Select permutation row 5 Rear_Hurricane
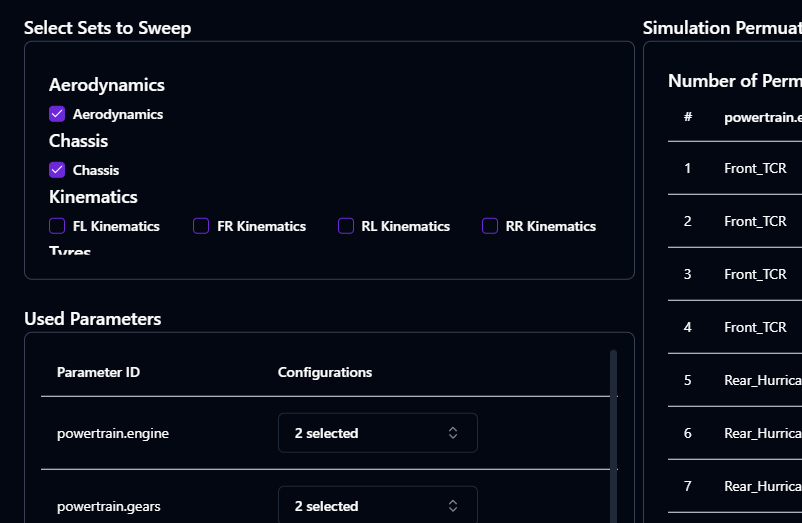This screenshot has width=802, height=523. 735,380
